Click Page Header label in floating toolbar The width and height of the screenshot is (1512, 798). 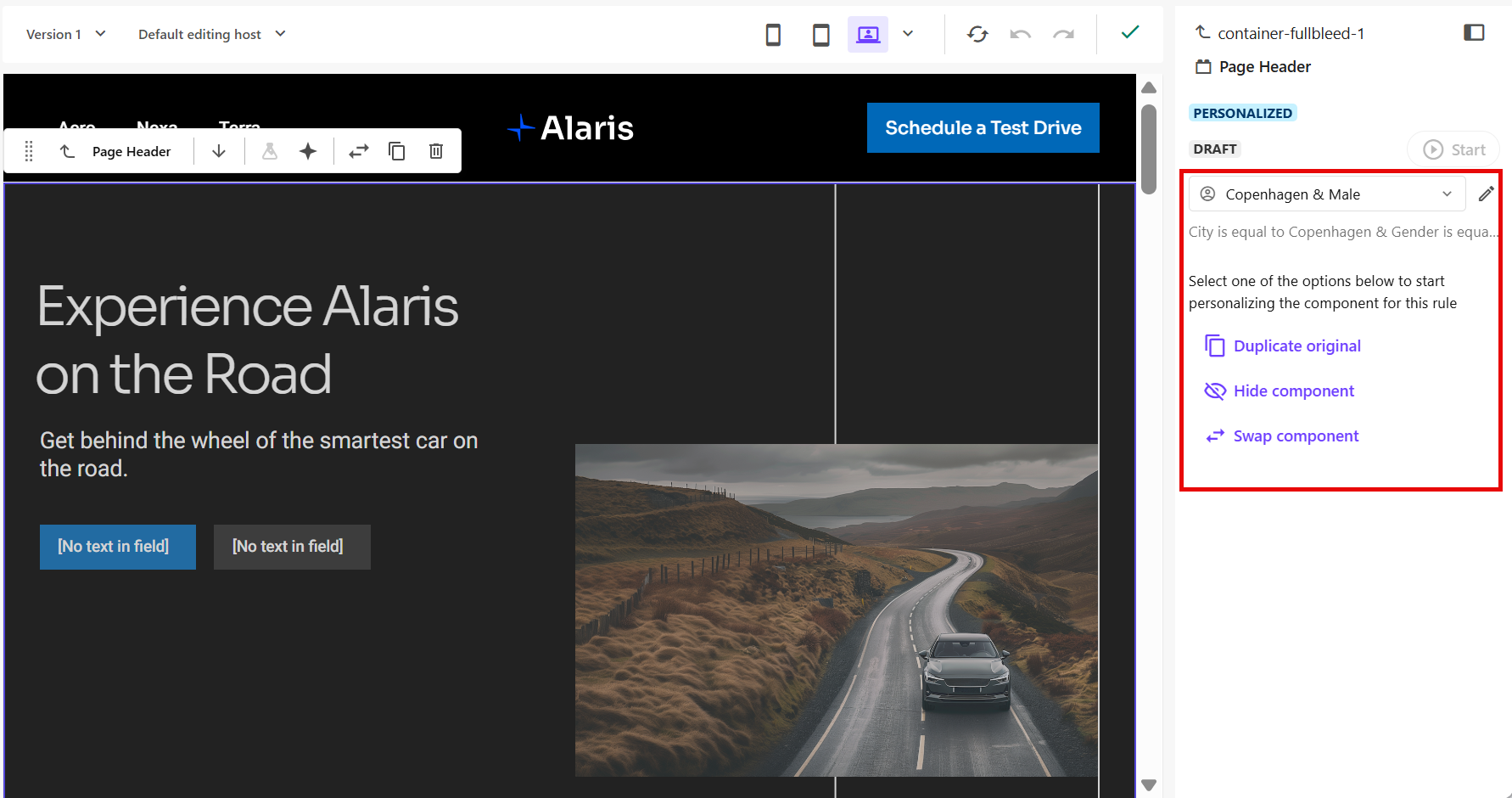132,152
